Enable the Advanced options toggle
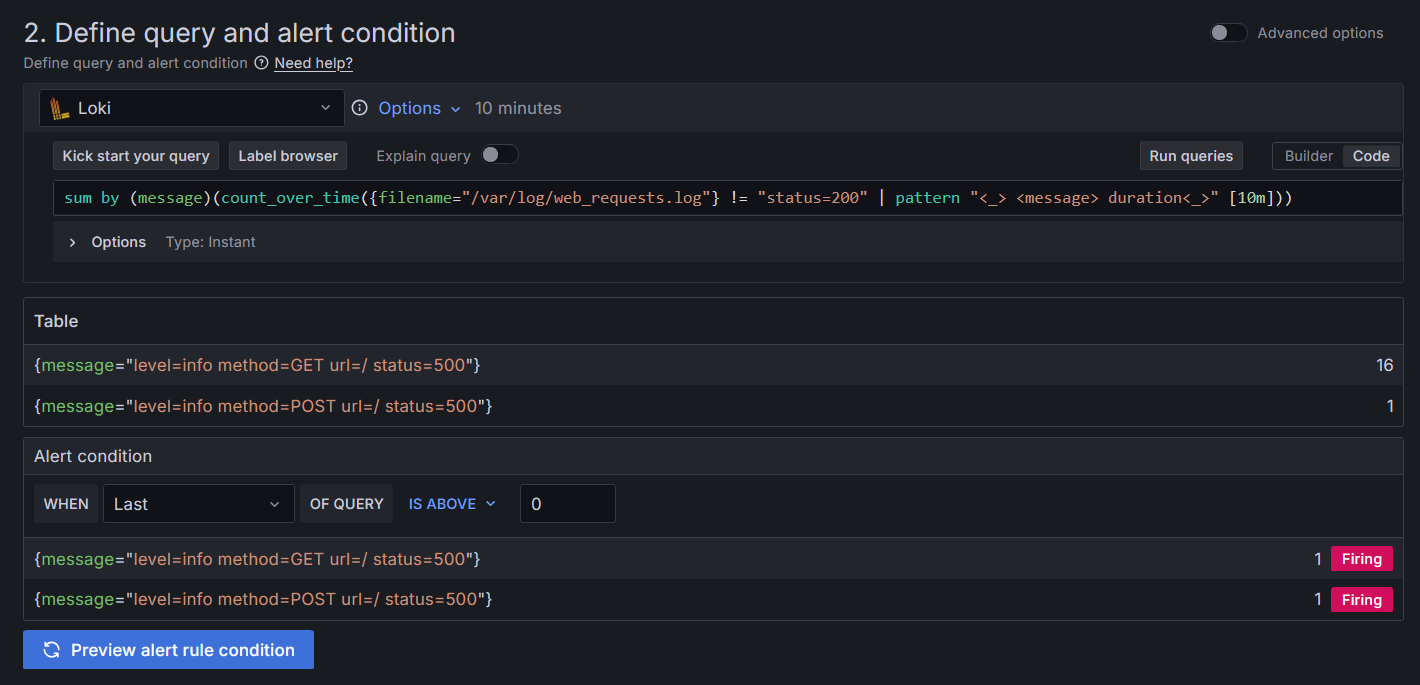This screenshot has width=1420, height=685. (x=1228, y=32)
